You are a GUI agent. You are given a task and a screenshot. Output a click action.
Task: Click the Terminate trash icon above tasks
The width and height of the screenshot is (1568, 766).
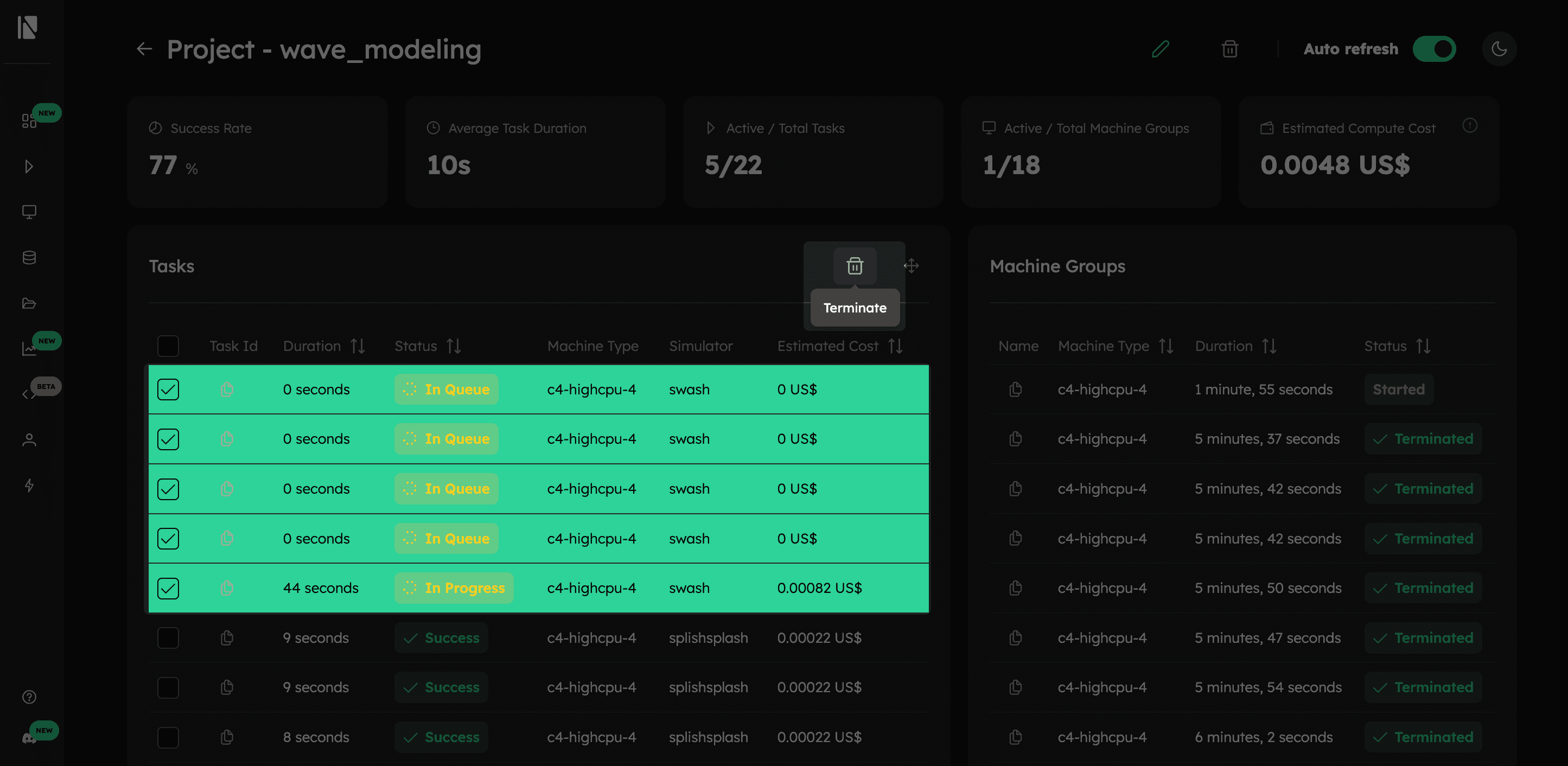855,266
